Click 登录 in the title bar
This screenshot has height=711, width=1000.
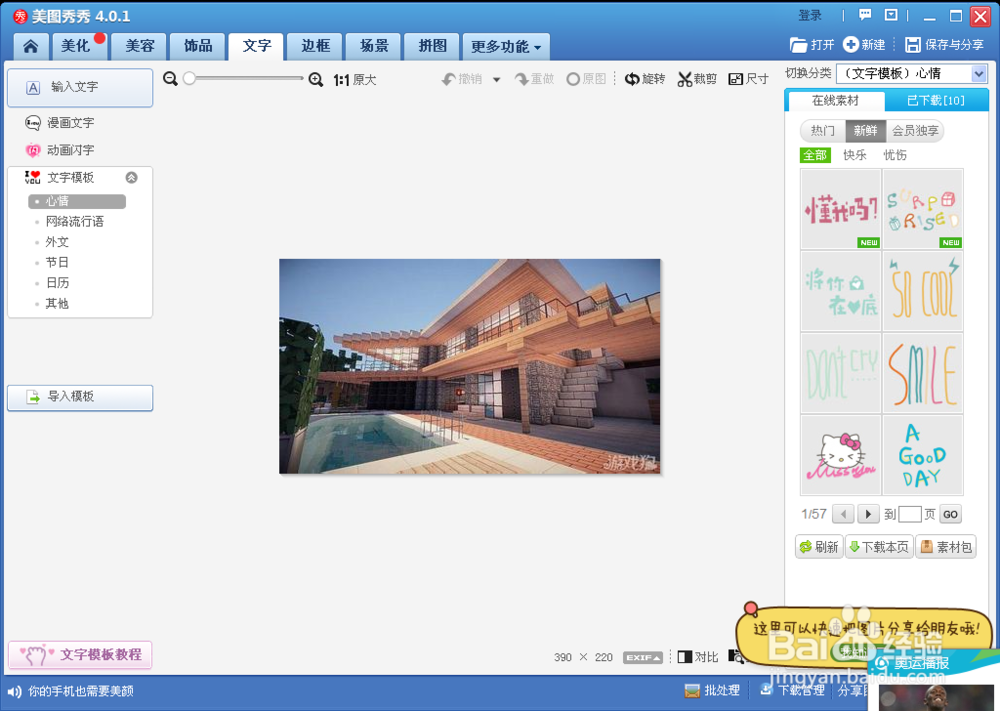pos(810,15)
